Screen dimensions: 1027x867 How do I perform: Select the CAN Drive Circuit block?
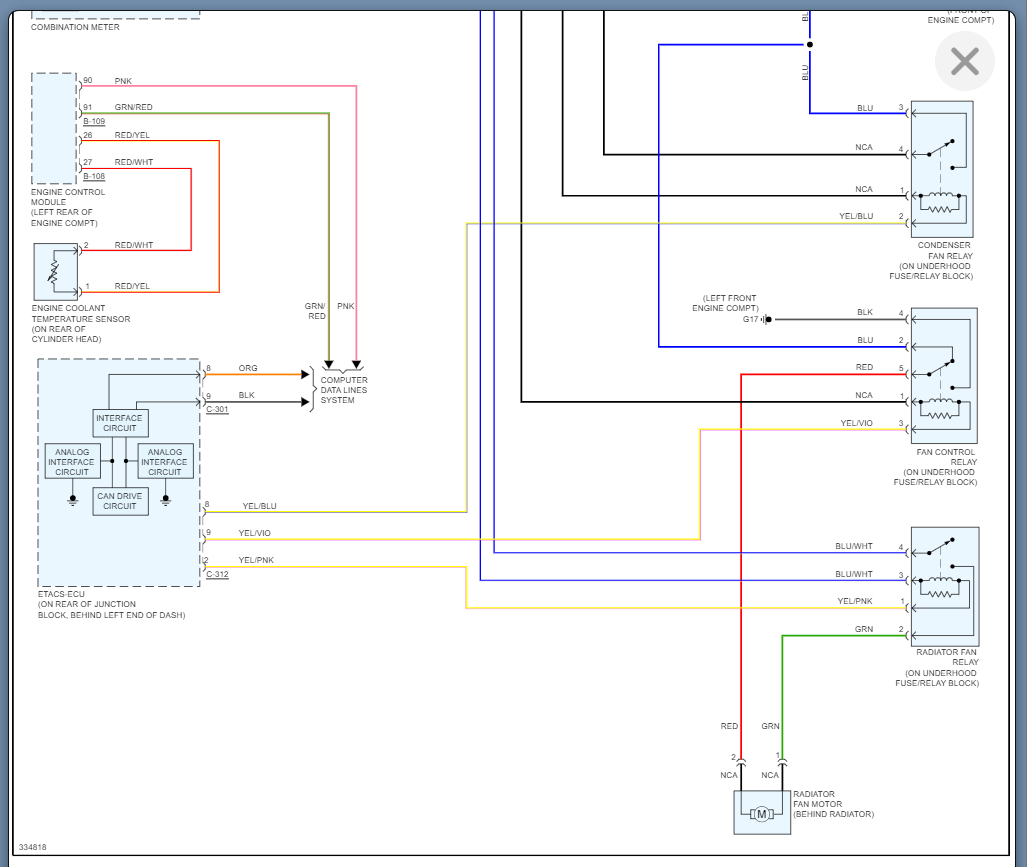click(x=120, y=501)
